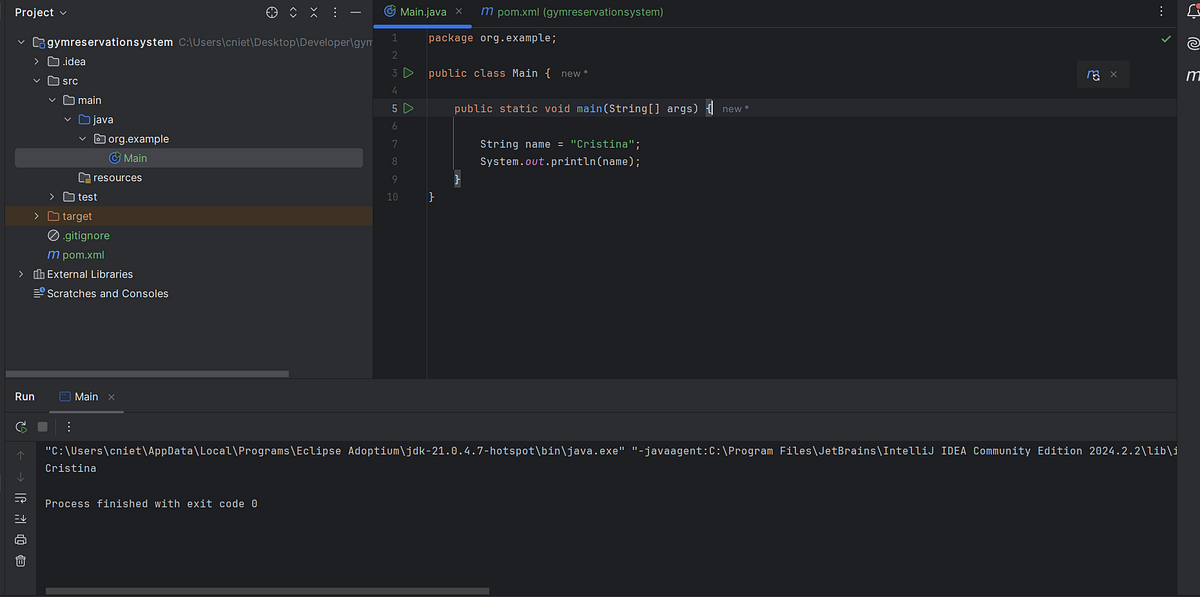Stop the running application
The height and width of the screenshot is (597, 1200).
click(x=41, y=427)
